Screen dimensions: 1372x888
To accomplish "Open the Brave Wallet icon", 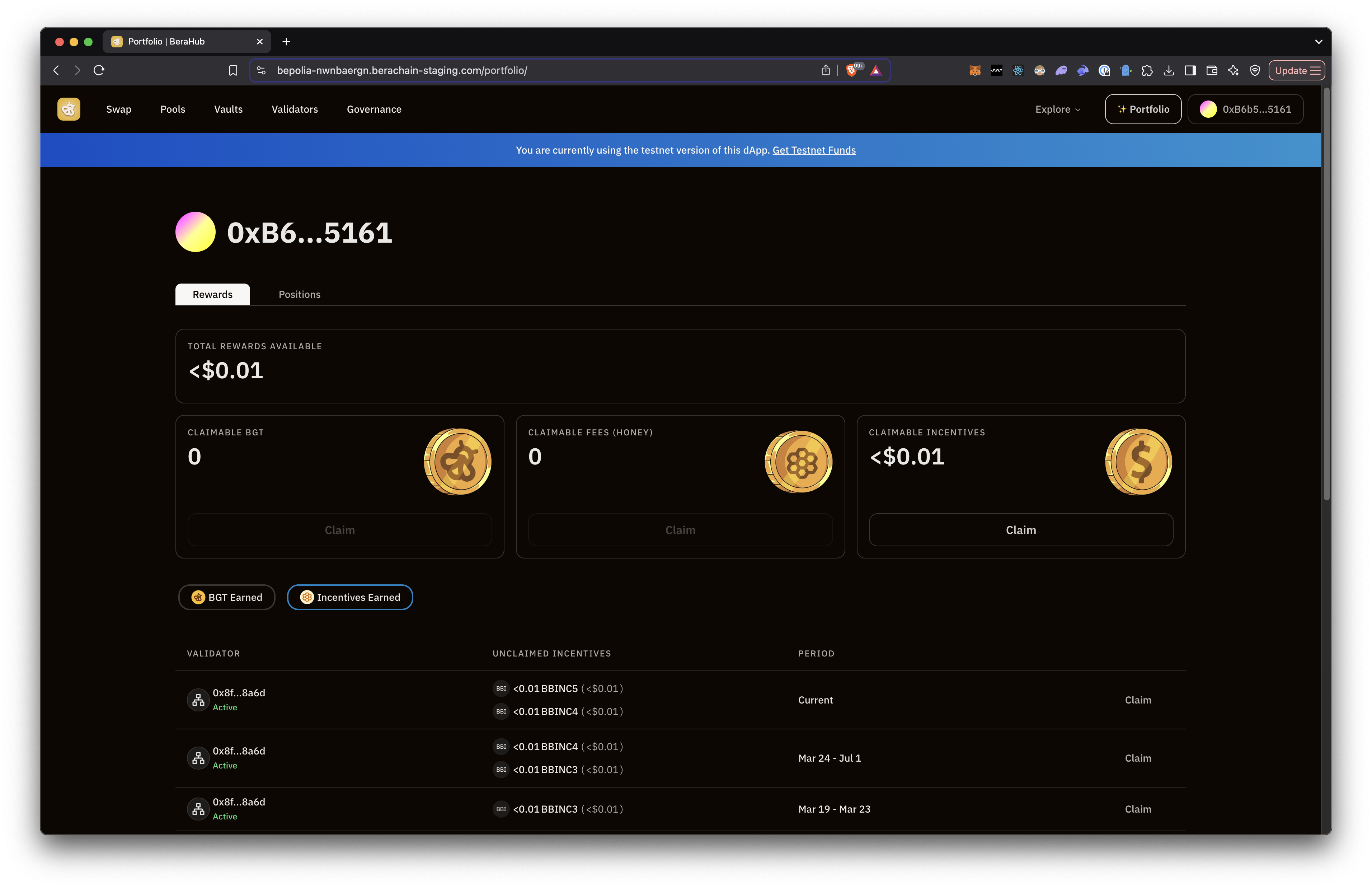I will 1211,70.
